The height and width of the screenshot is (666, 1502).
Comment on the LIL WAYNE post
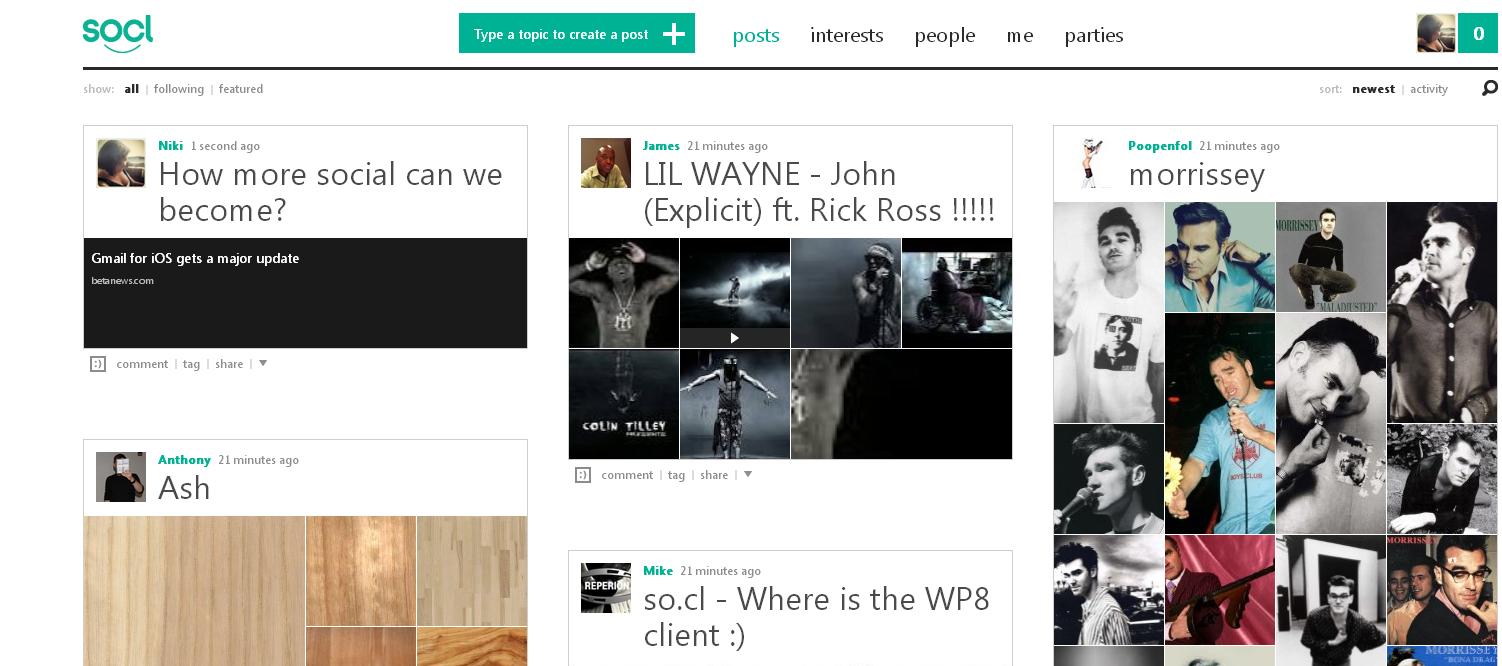[627, 475]
